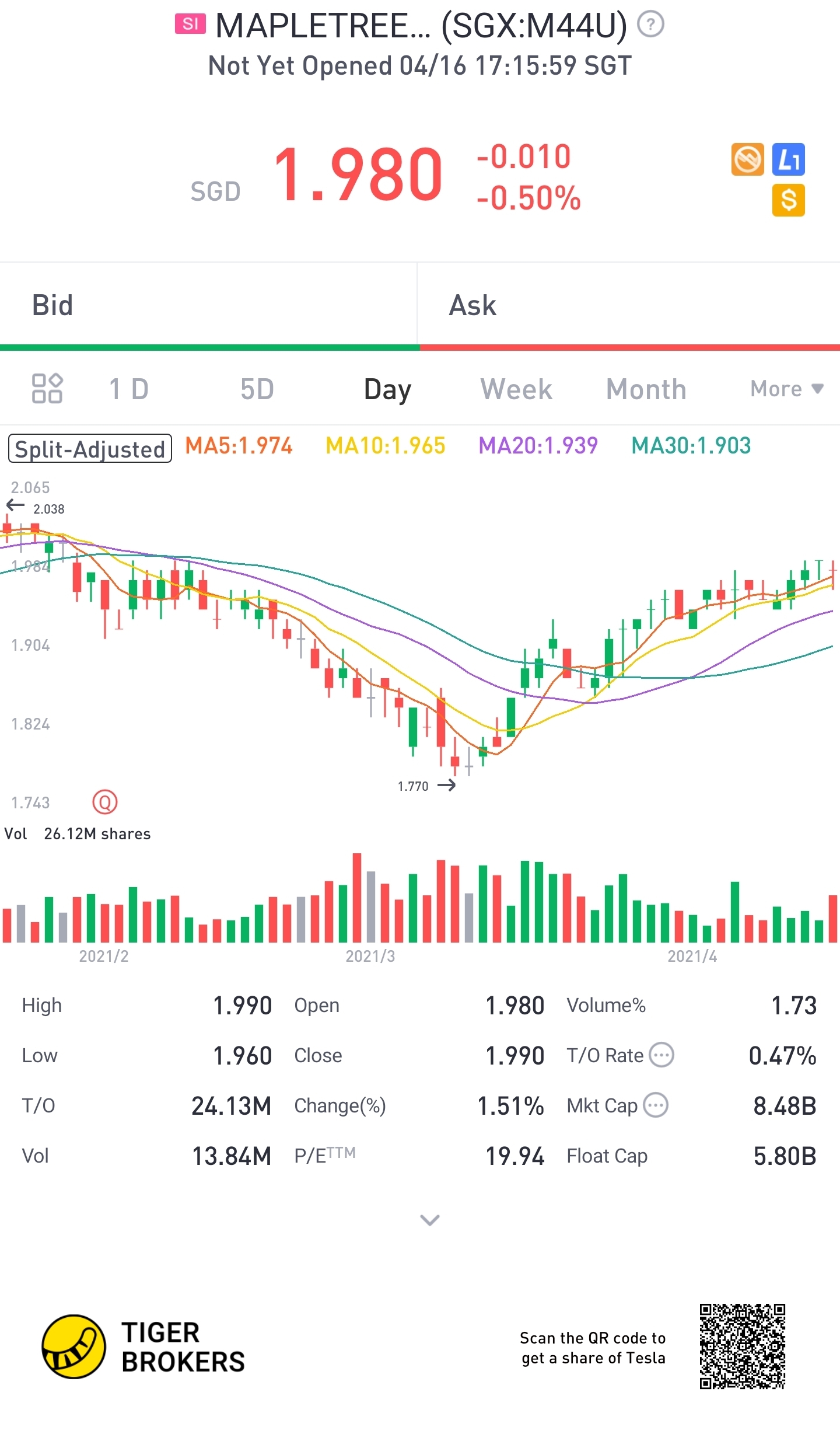Screen dimensions: 840x1441
Task: Tap the 1.980 current price
Action: (358, 175)
